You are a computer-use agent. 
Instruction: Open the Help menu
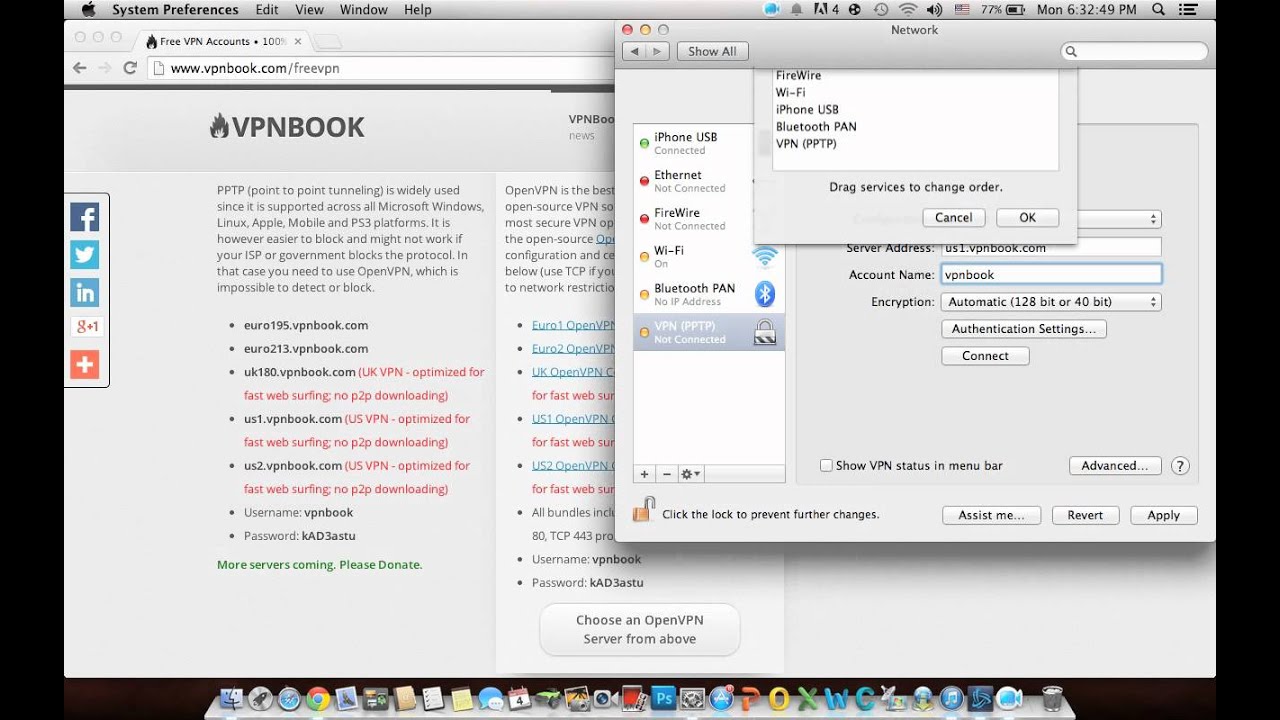click(418, 10)
